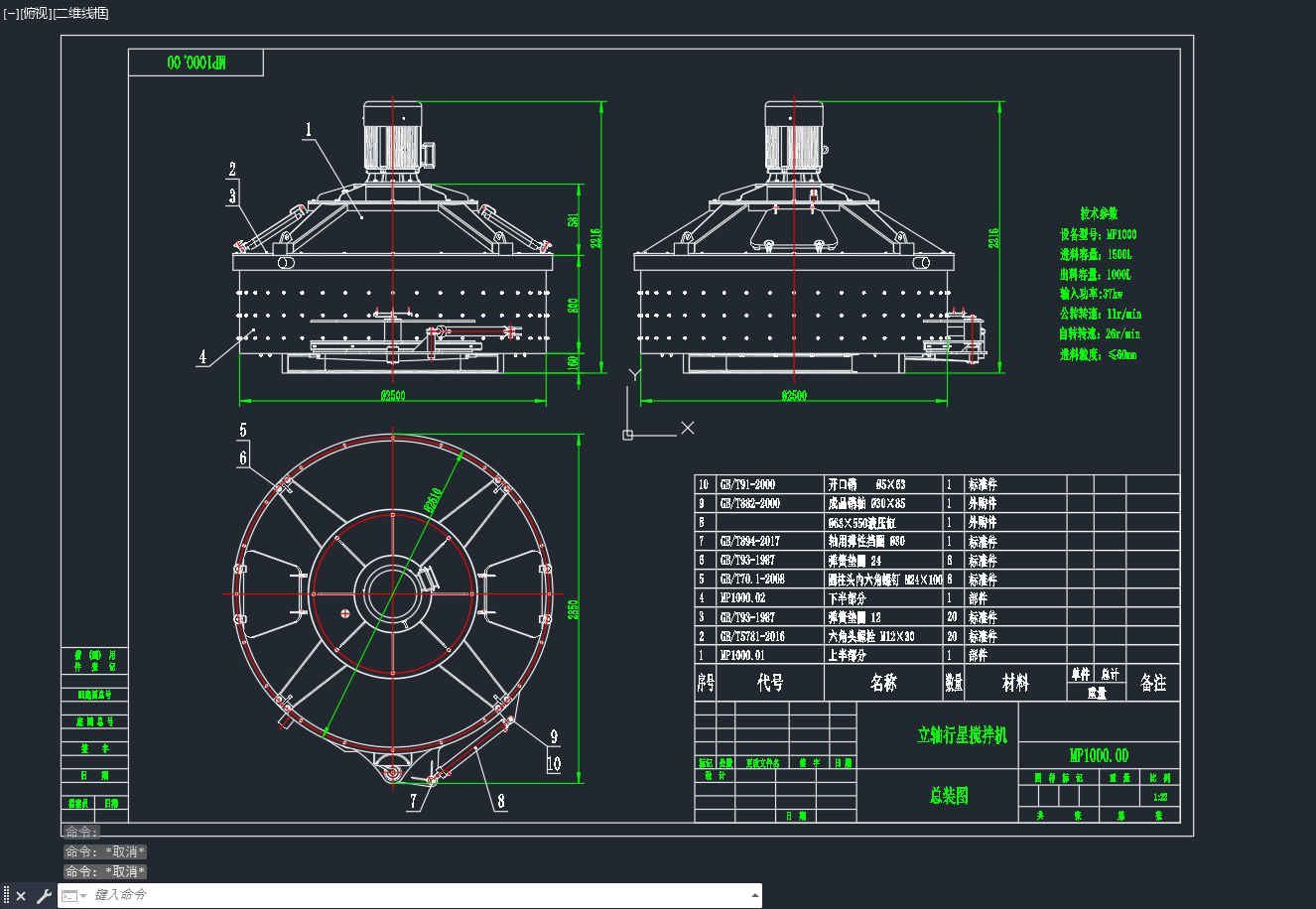The image size is (1316, 909).
Task: Select the 进料容量：1500L text
Action: click(x=1096, y=254)
